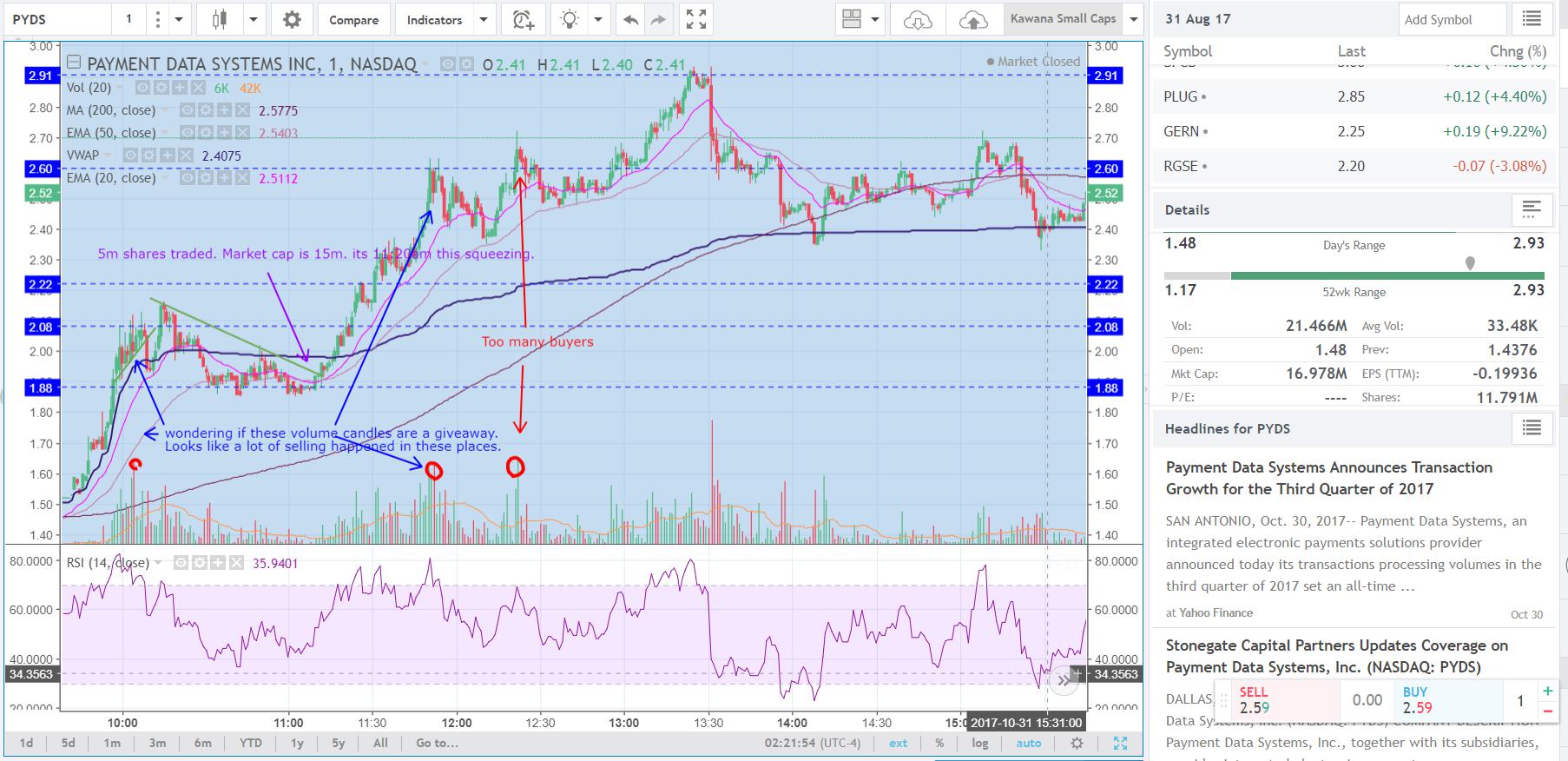Select the 1y time range

(297, 743)
